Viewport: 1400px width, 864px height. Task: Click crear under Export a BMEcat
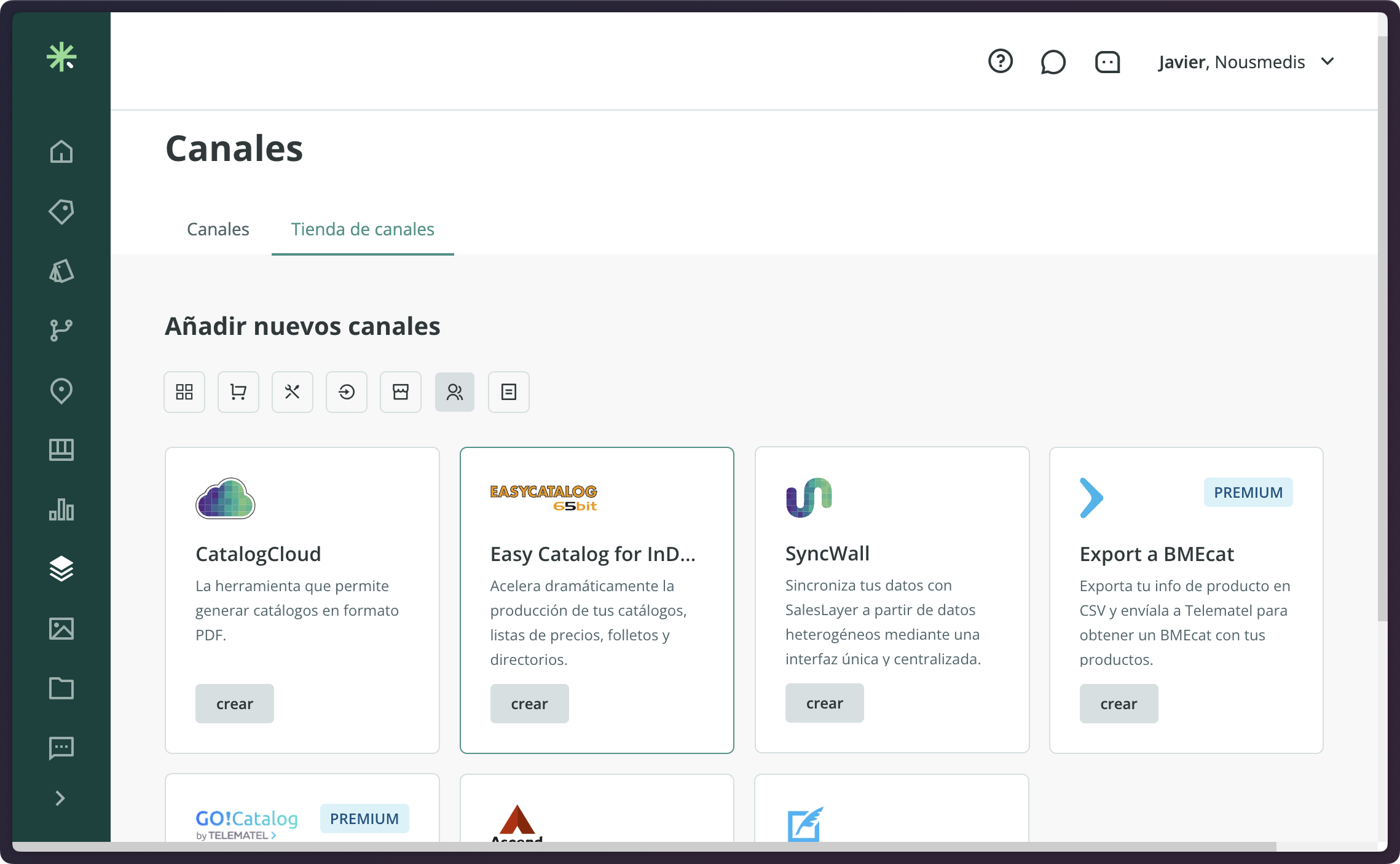point(1119,704)
